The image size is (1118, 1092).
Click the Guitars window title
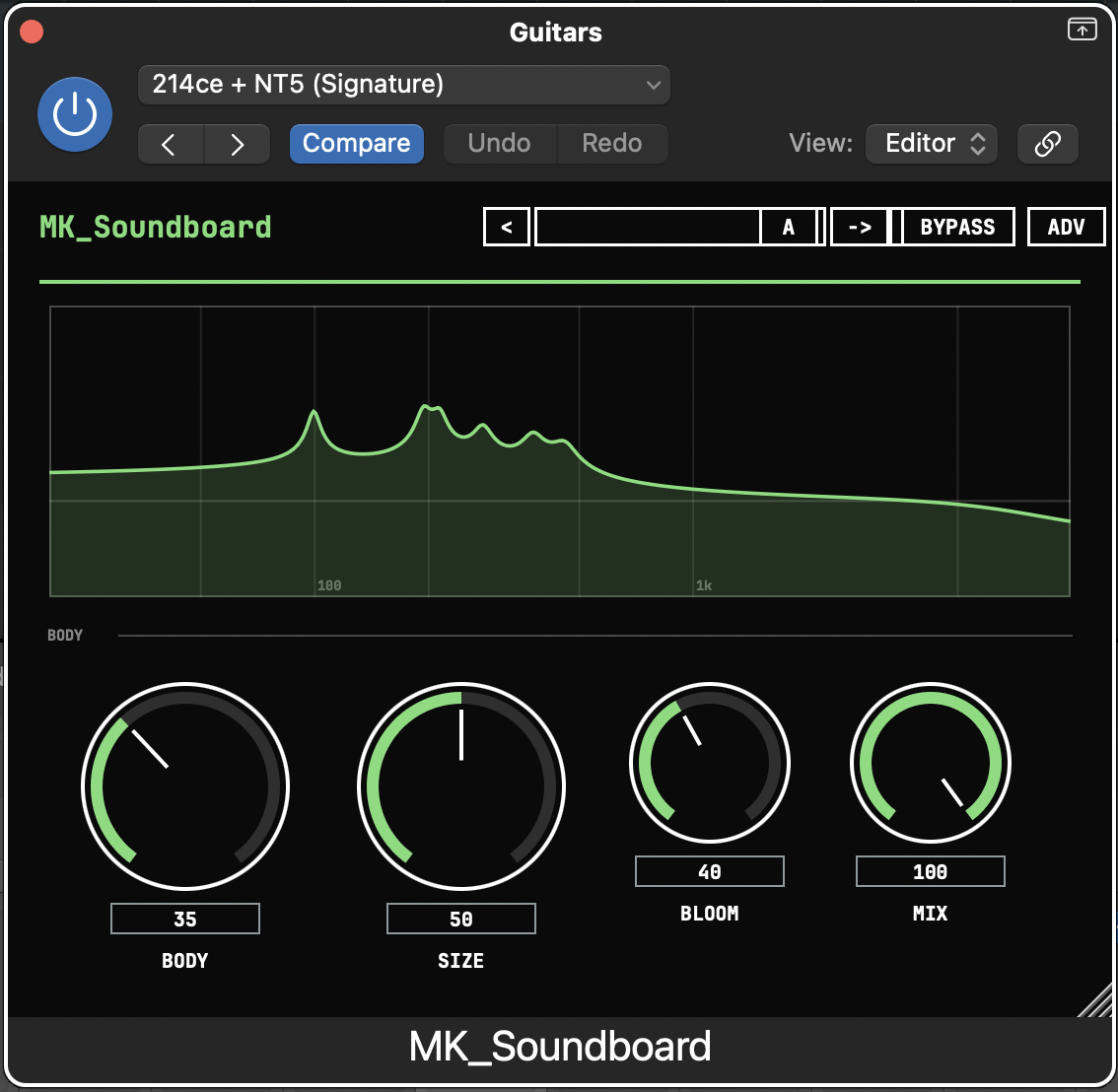(555, 33)
